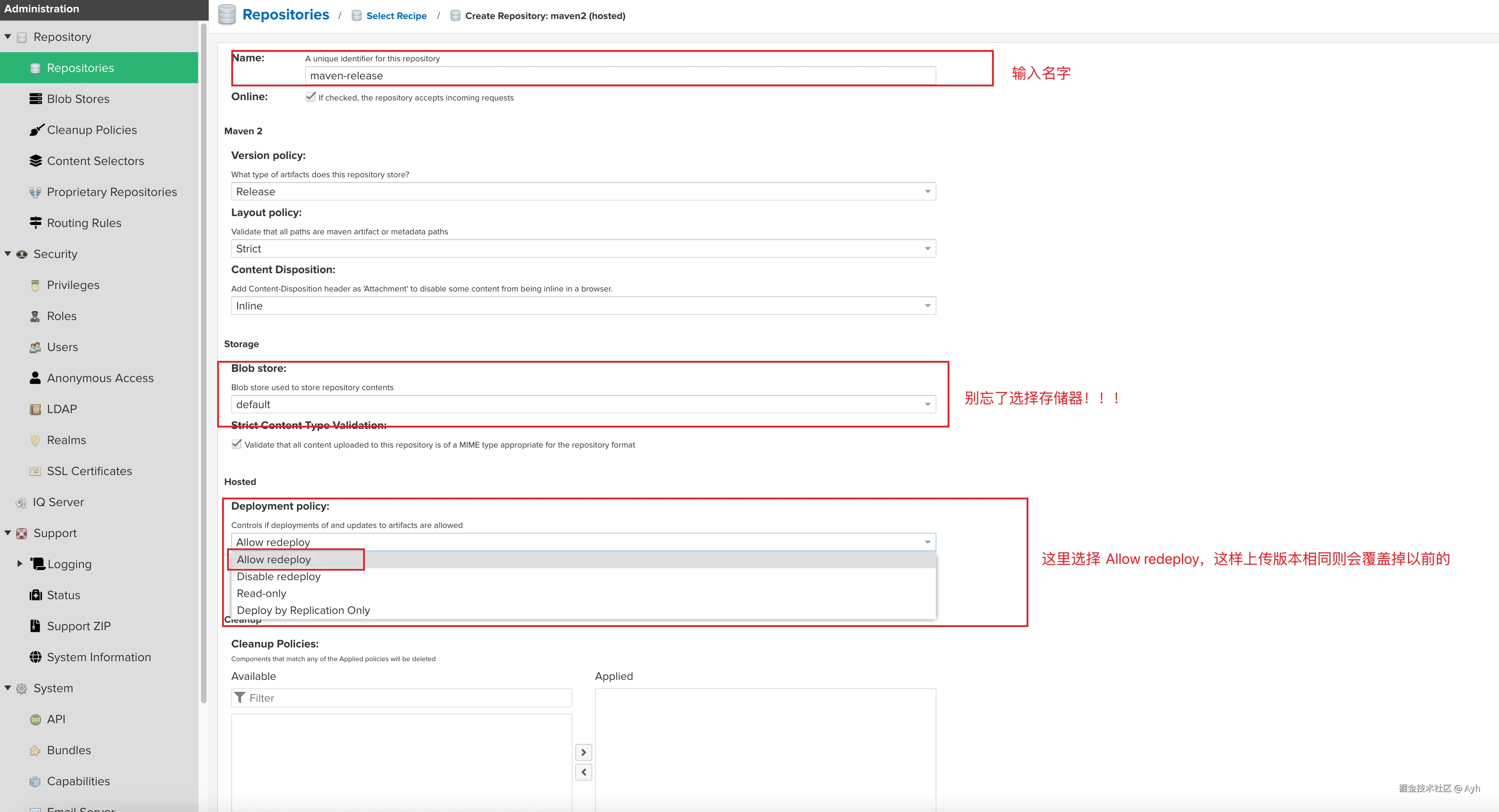Click the Cleanup Policies Filter field
This screenshot has height=812, width=1499.
(407, 698)
